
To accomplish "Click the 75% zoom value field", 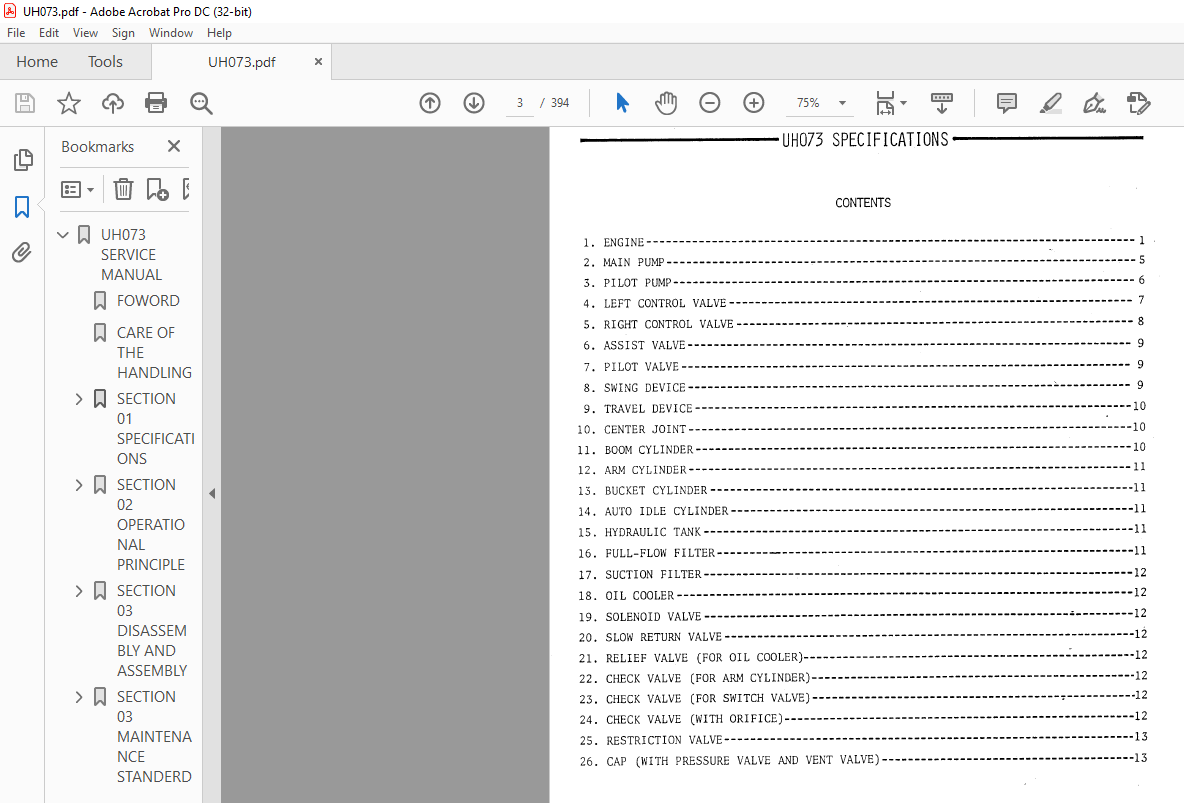I will [x=808, y=103].
